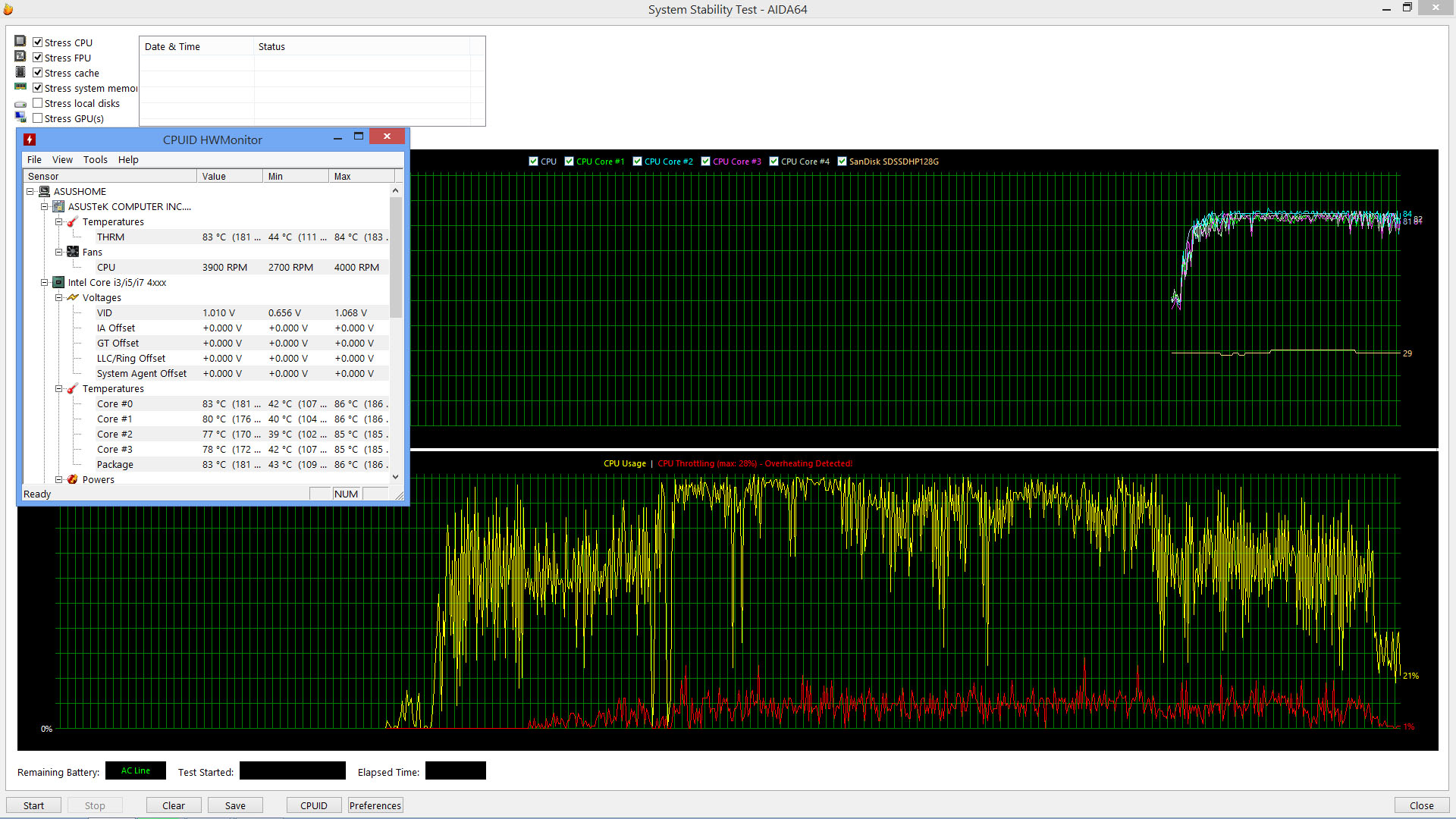Click the Powers flame icon
Screen dimensions: 1456x819
tap(73, 480)
